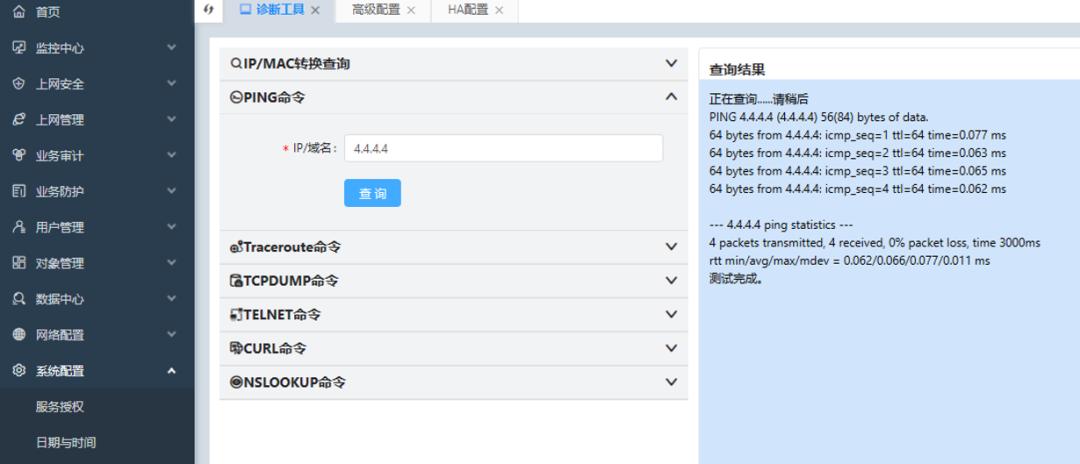This screenshot has height=464, width=1080.
Task: Click the '--- 4.4.4.4 ping statistics ---' line
Action: [x=782, y=225]
